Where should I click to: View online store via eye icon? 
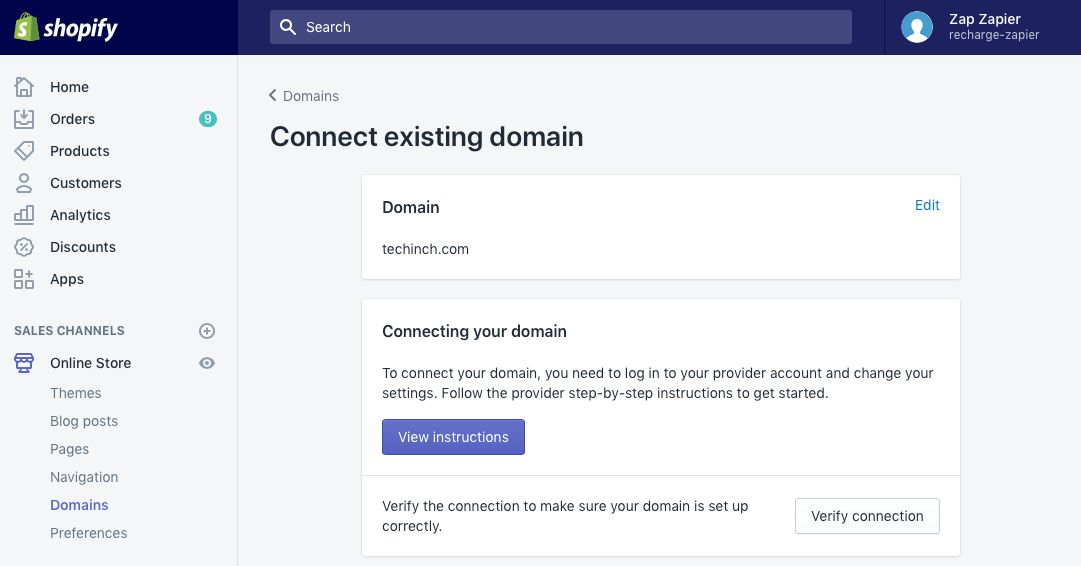(207, 363)
